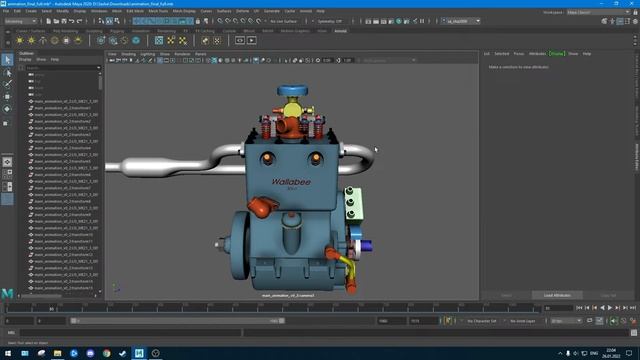The height and width of the screenshot is (360, 640).
Task: Open animation preferences icon near timeline
Action: coord(633,321)
